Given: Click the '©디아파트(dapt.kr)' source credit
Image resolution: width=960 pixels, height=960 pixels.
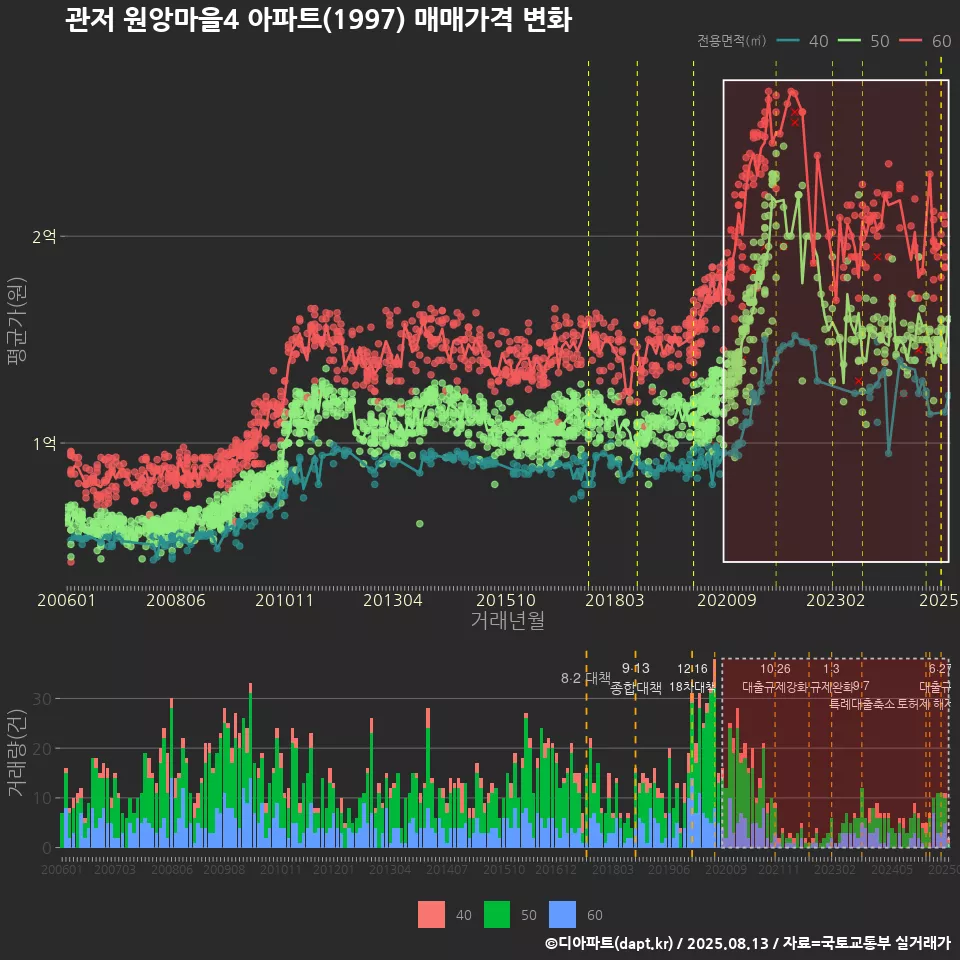Looking at the screenshot, I should [x=609, y=943].
